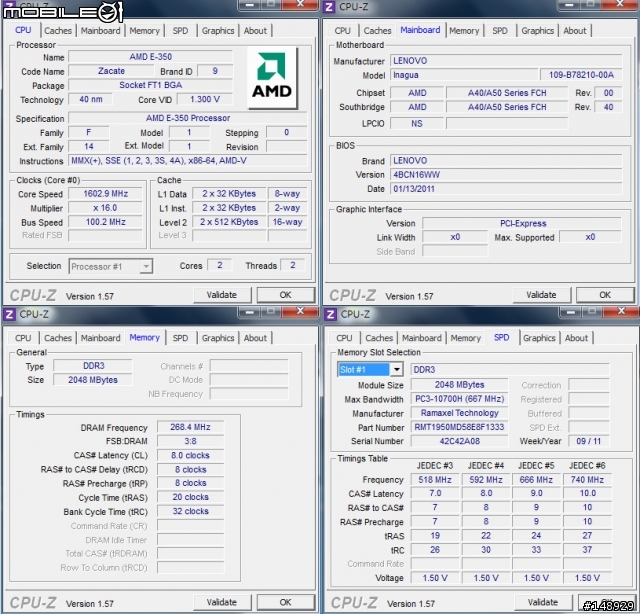Click the Level 2 cache value 2 x 512 KBytes

coord(229,222)
